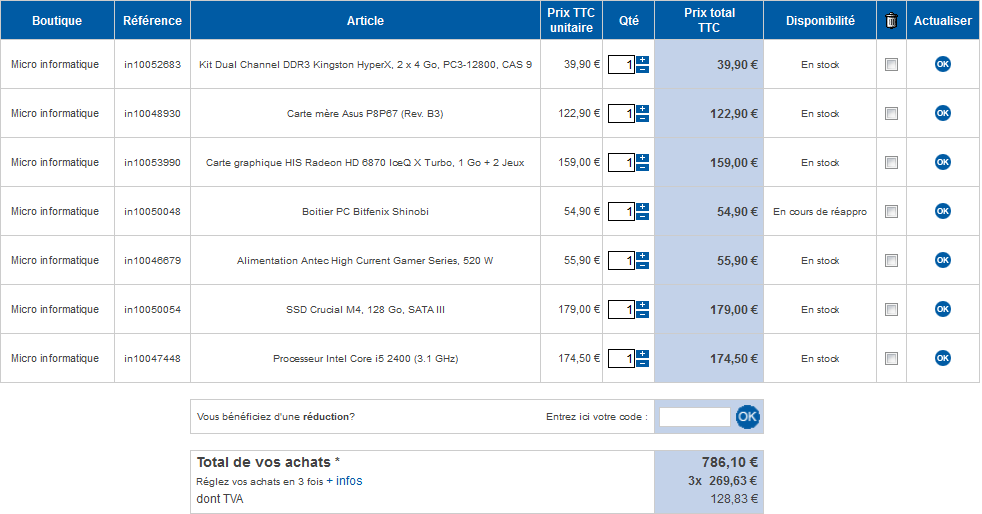Click trash can icon in table header
Image resolution: width=982 pixels, height=514 pixels.
(x=891, y=20)
